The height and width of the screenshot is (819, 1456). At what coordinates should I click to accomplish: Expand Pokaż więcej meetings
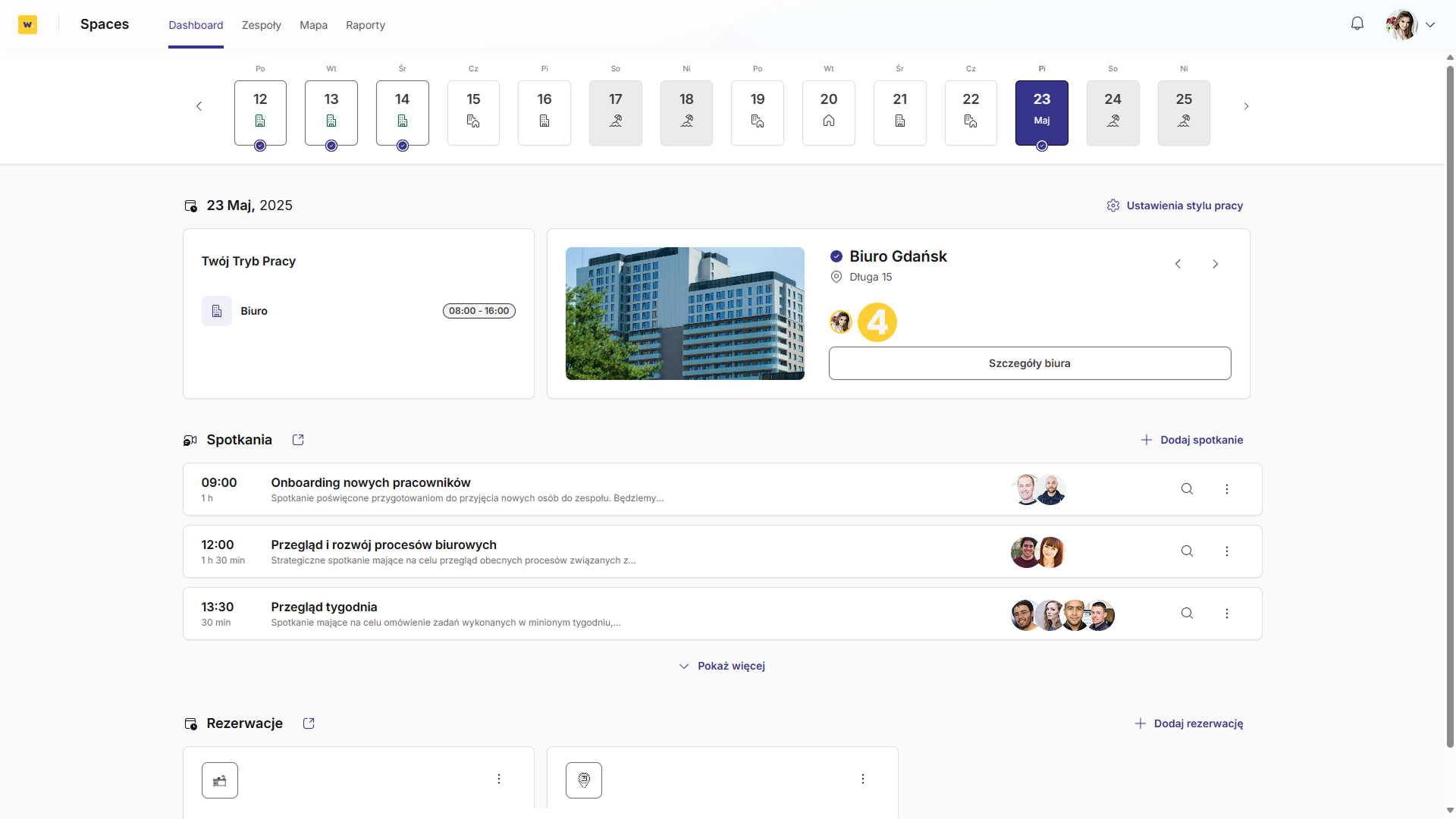pos(722,666)
